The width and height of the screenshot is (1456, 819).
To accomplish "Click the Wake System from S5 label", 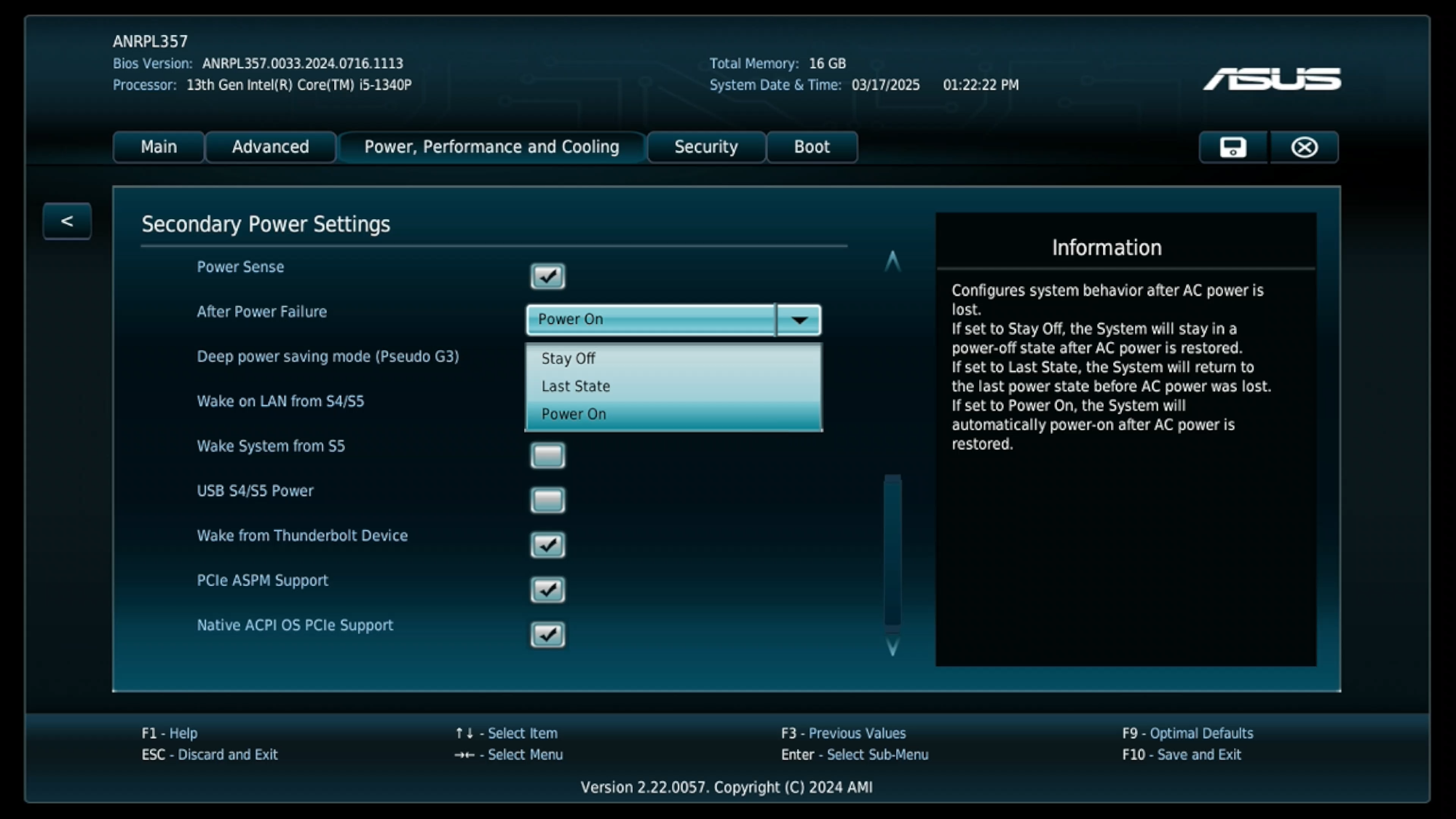I will [271, 446].
